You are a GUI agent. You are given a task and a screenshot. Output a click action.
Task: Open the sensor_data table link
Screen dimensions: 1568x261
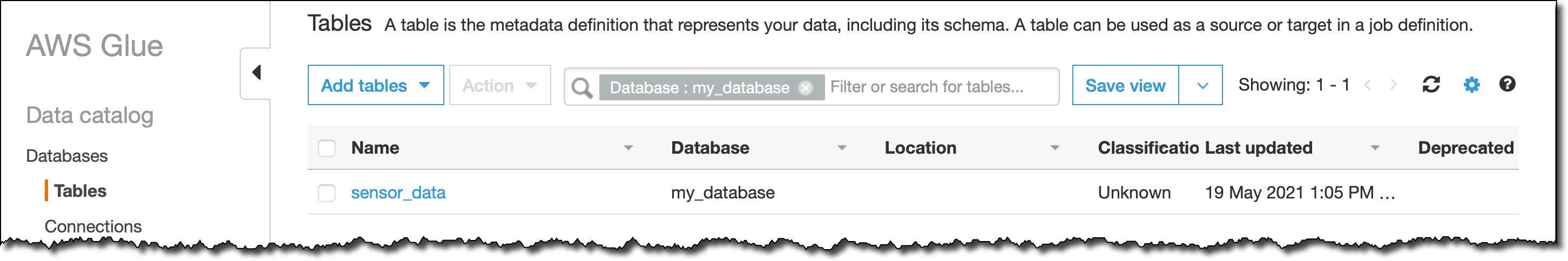[x=398, y=193]
